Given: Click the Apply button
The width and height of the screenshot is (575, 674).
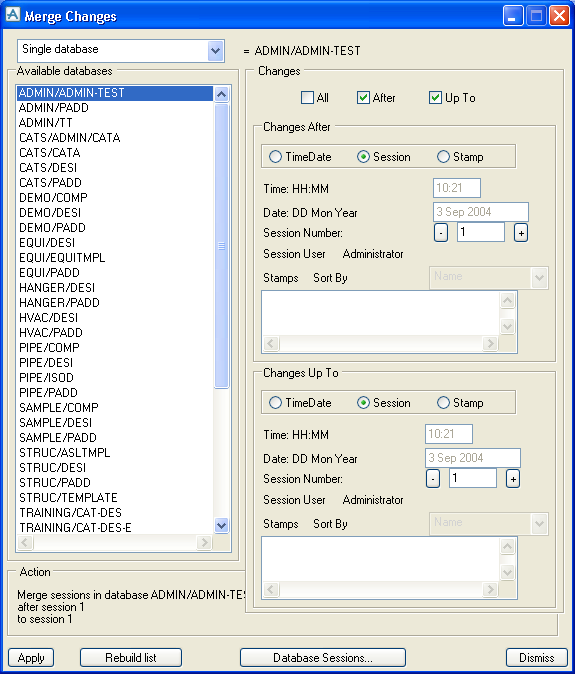Looking at the screenshot, I should (x=31, y=658).
